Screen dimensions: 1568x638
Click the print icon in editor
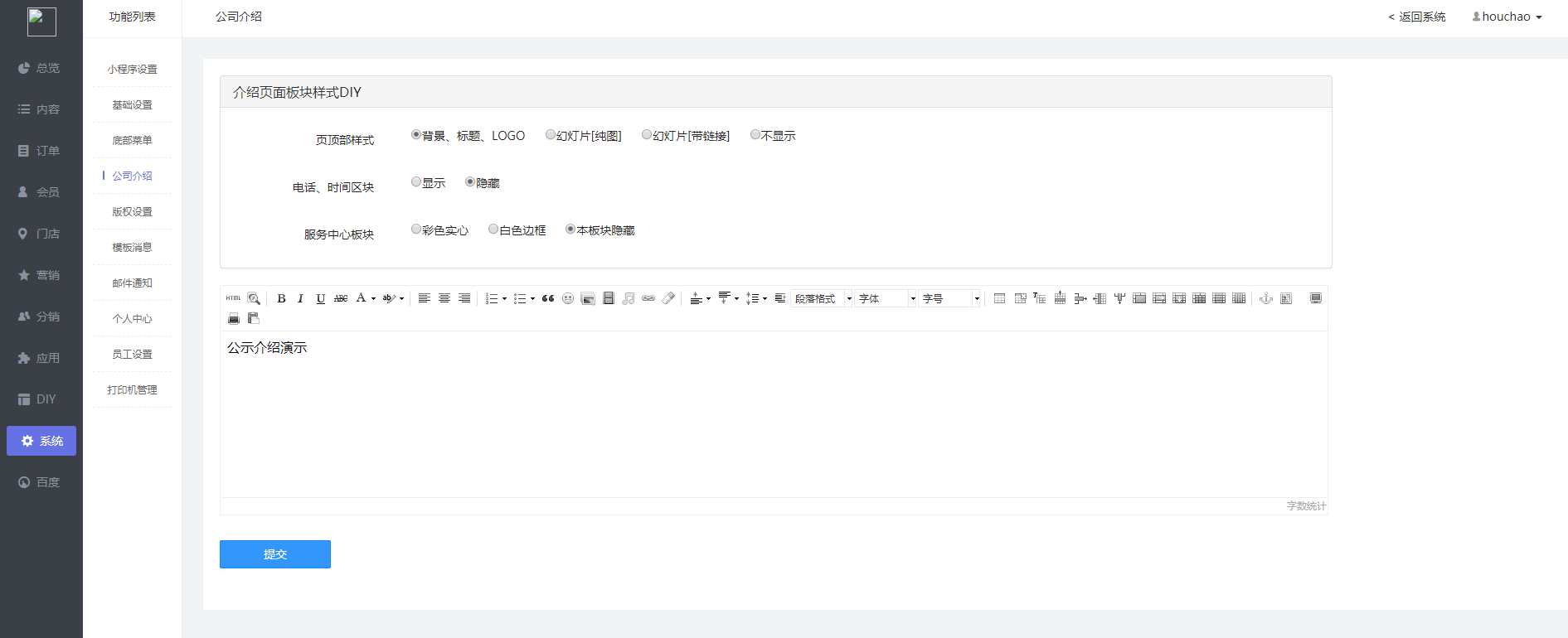click(234, 318)
